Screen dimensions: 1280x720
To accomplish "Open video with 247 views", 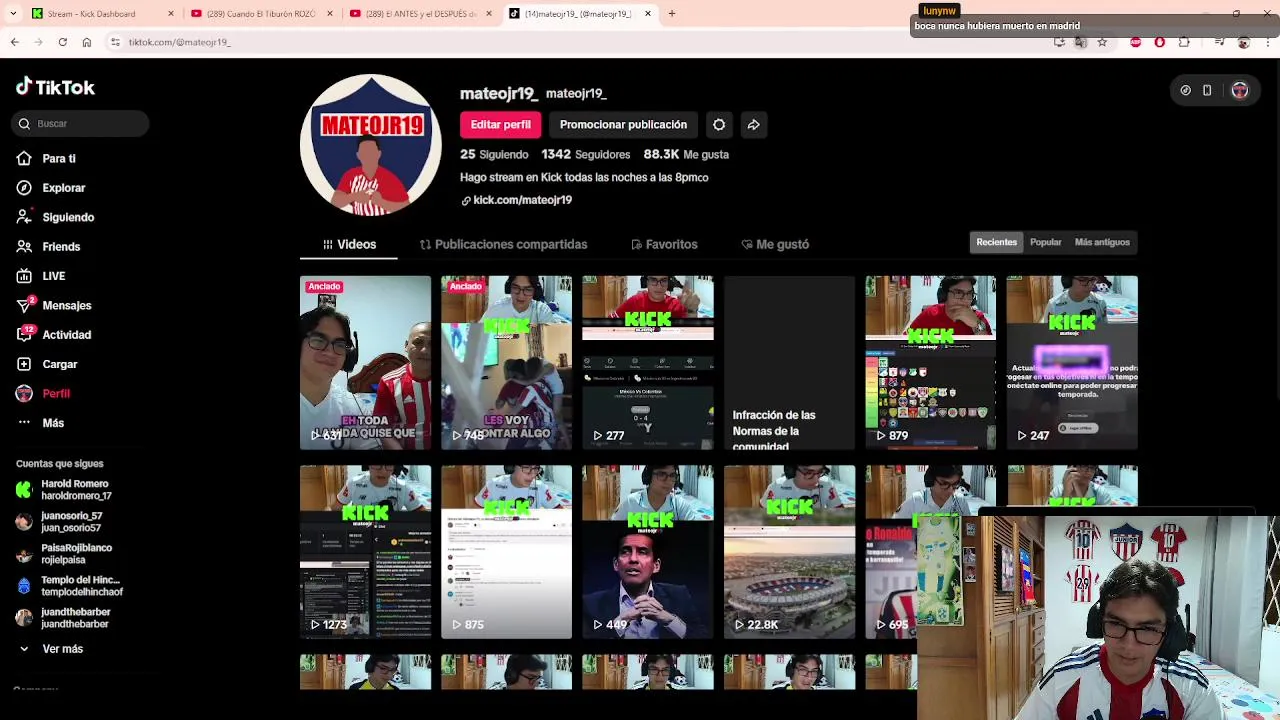I will (1072, 362).
